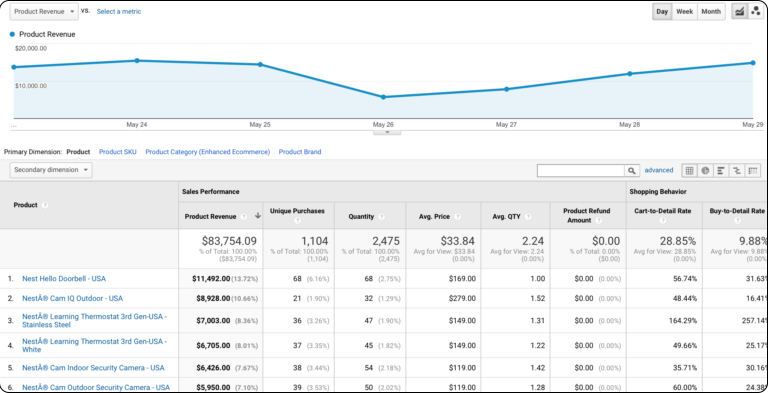Select the comparison view icon
Viewport: 768px width, 393px height.
(x=736, y=171)
